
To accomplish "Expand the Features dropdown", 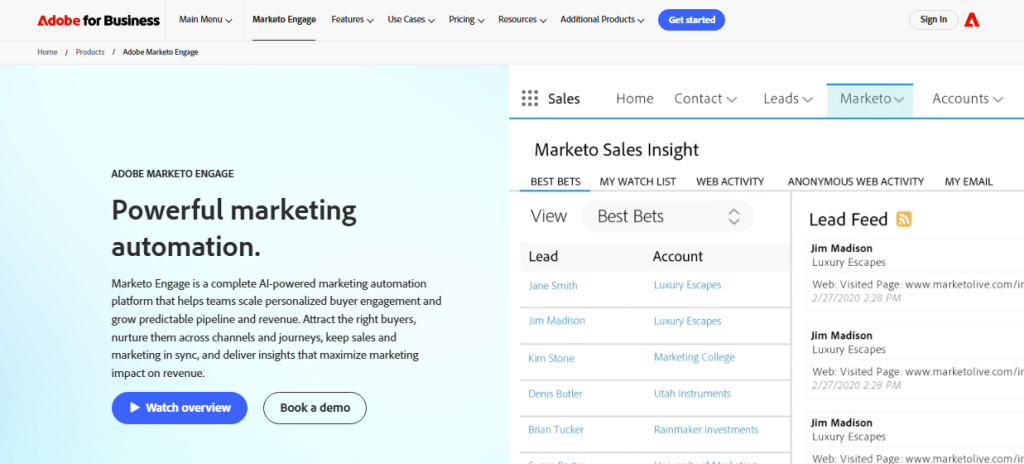I will pyautogui.click(x=352, y=20).
